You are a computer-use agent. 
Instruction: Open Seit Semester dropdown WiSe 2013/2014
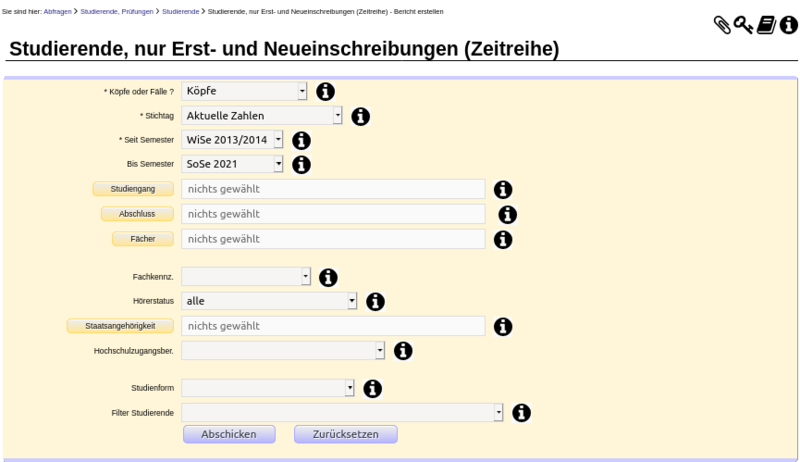[x=232, y=140]
